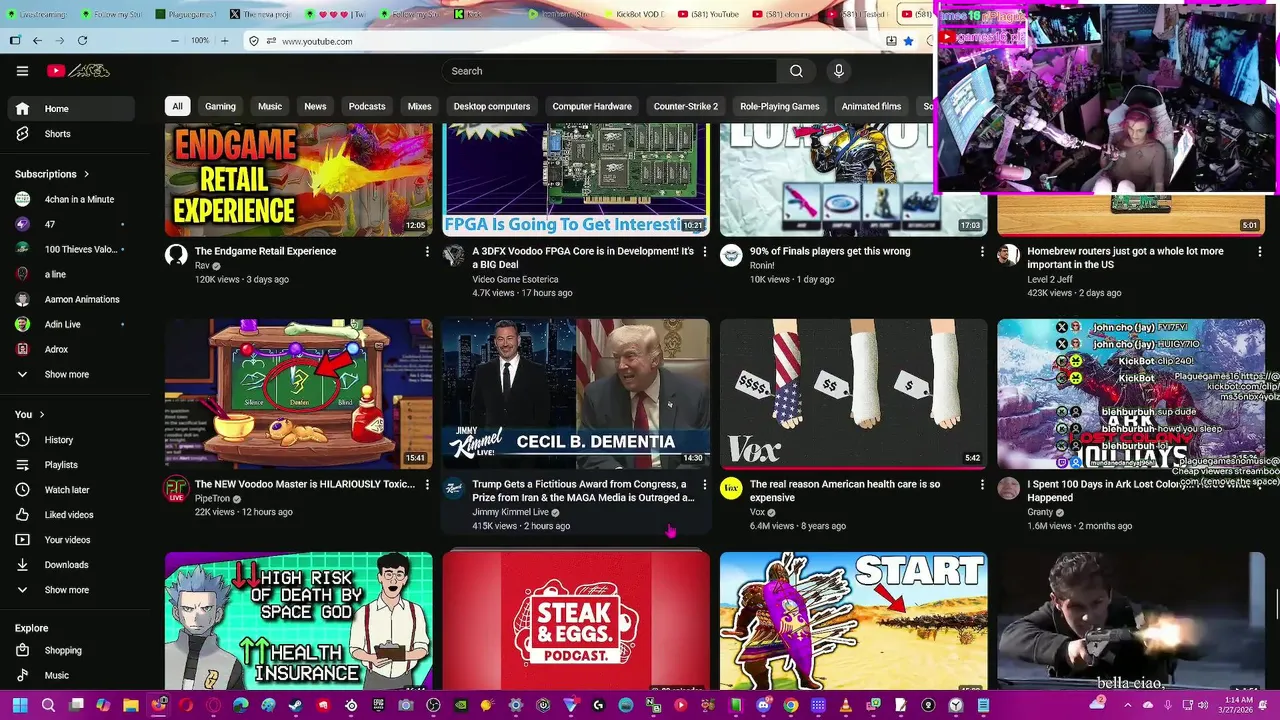The image size is (1280, 720).
Task: Expand the Subscriptions section chevron
Action: point(86,174)
